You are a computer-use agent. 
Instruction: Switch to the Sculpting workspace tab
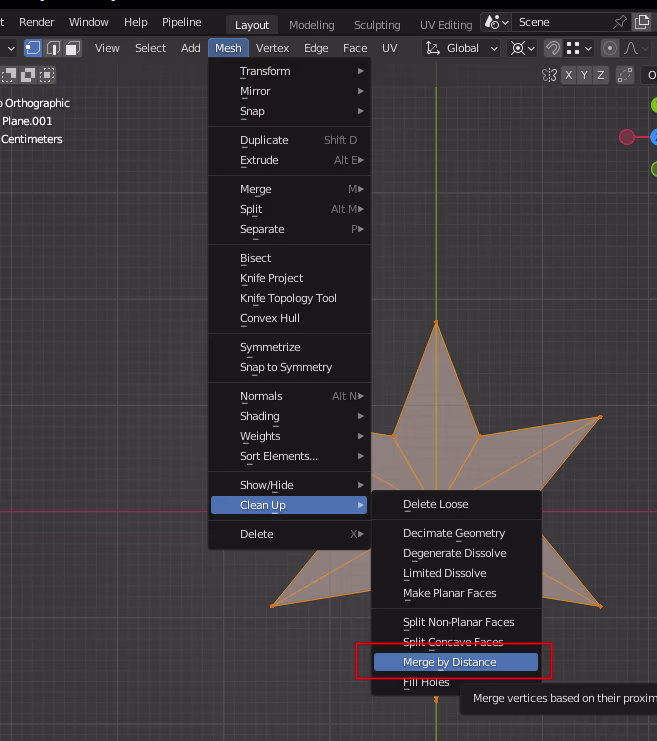[x=377, y=25]
